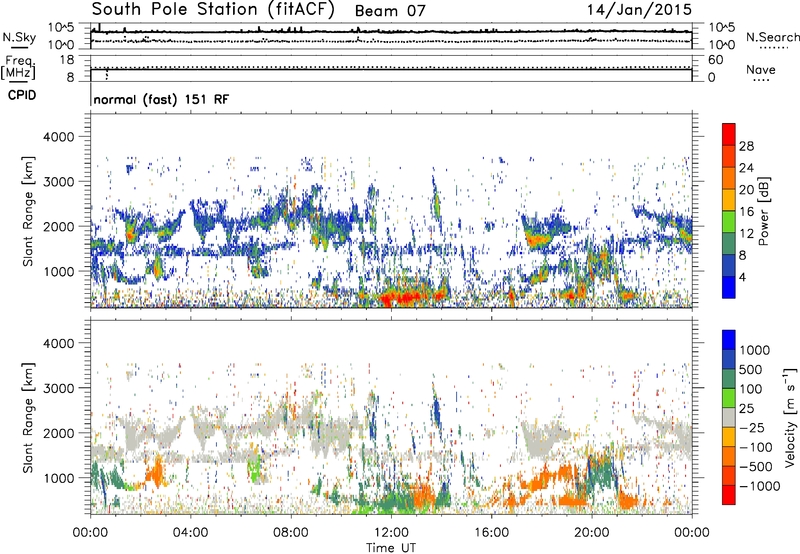Image resolution: width=800 pixels, height=554 pixels.
Task: Click the "16" value on Power scale
Action: (746, 211)
